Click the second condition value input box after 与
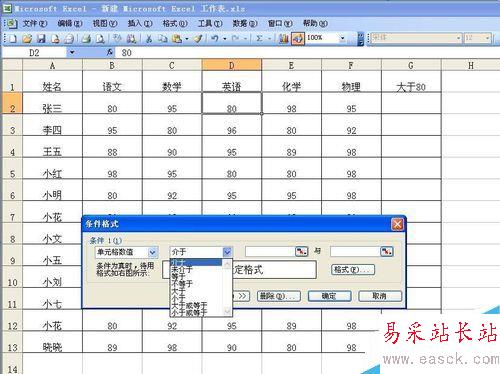 355,251
